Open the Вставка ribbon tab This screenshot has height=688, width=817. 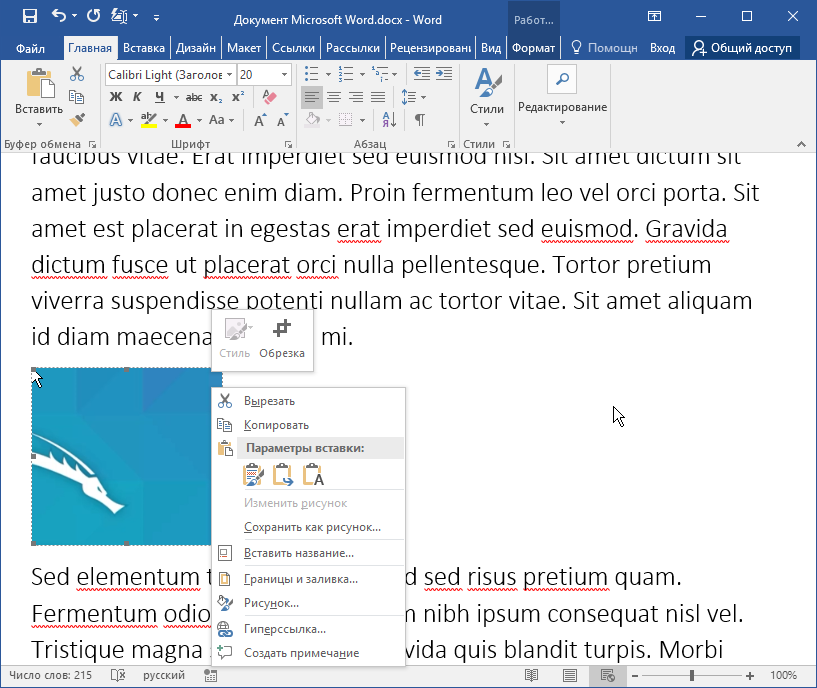click(x=144, y=48)
